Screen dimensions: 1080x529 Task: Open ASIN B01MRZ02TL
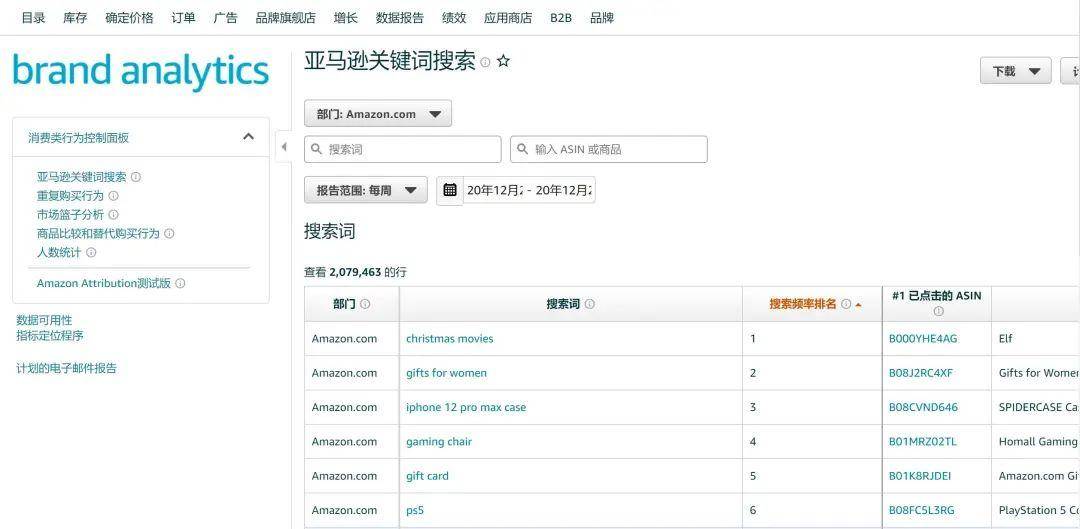tap(922, 442)
